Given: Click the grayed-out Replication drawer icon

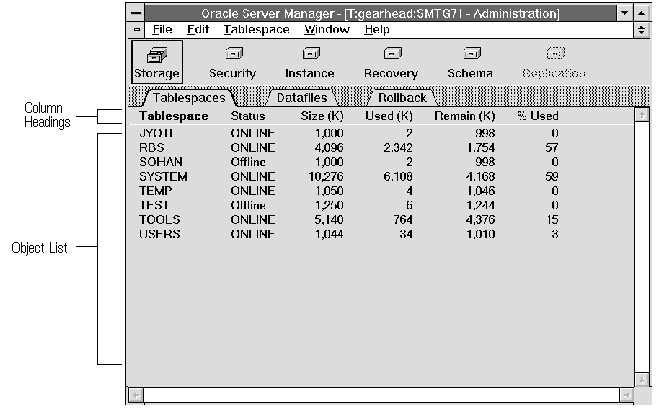Looking at the screenshot, I should 554,62.
